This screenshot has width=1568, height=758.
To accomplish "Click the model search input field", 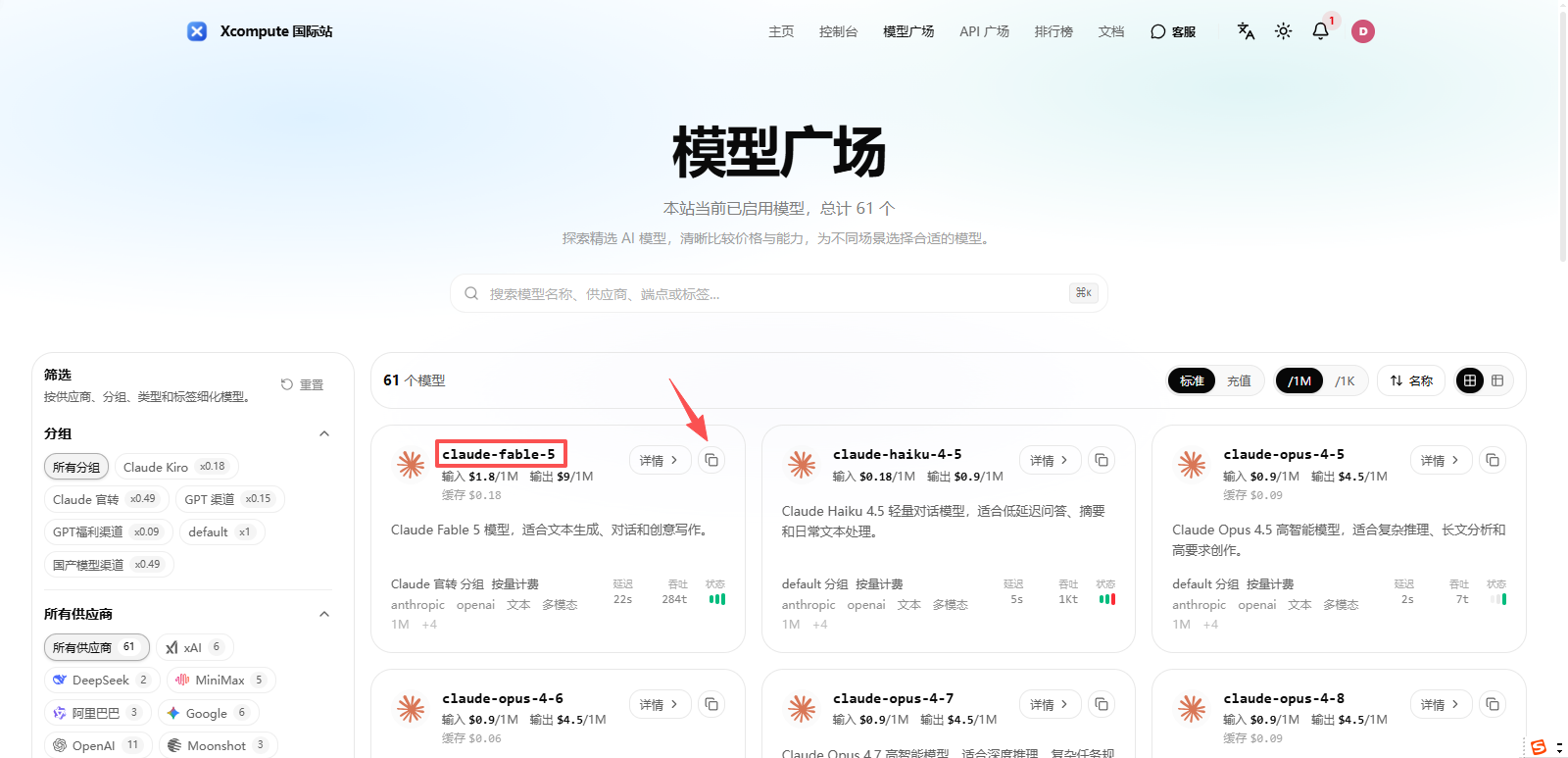I will point(779,293).
